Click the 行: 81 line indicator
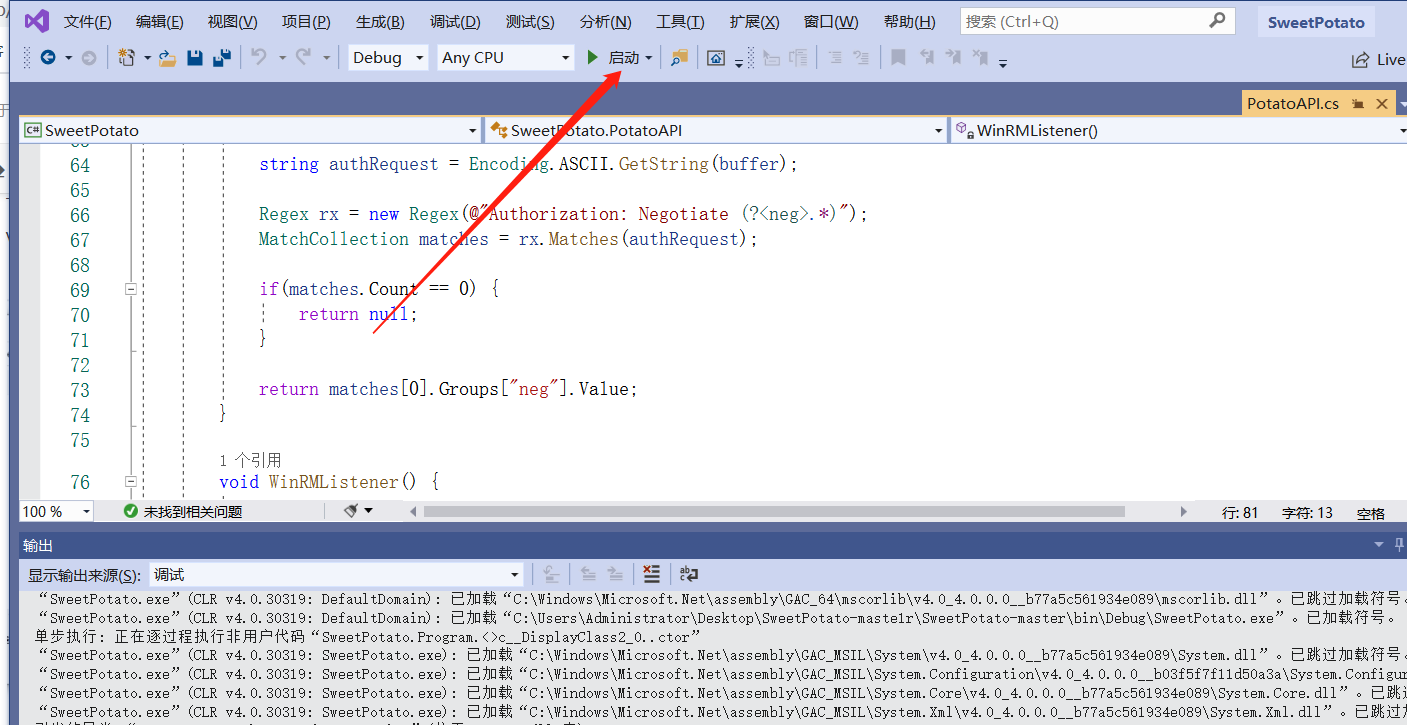1407x725 pixels. coord(1240,512)
